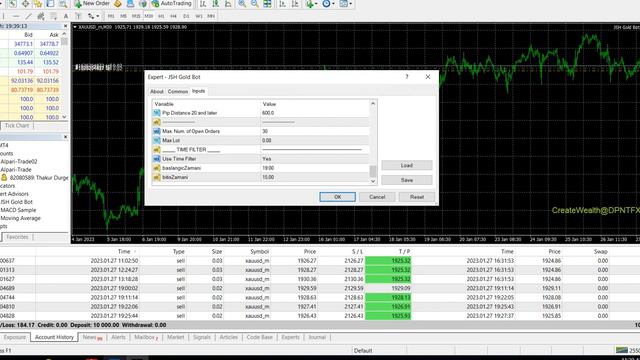
Task: Select the text 'A' drawing tool
Action: pos(66,16)
